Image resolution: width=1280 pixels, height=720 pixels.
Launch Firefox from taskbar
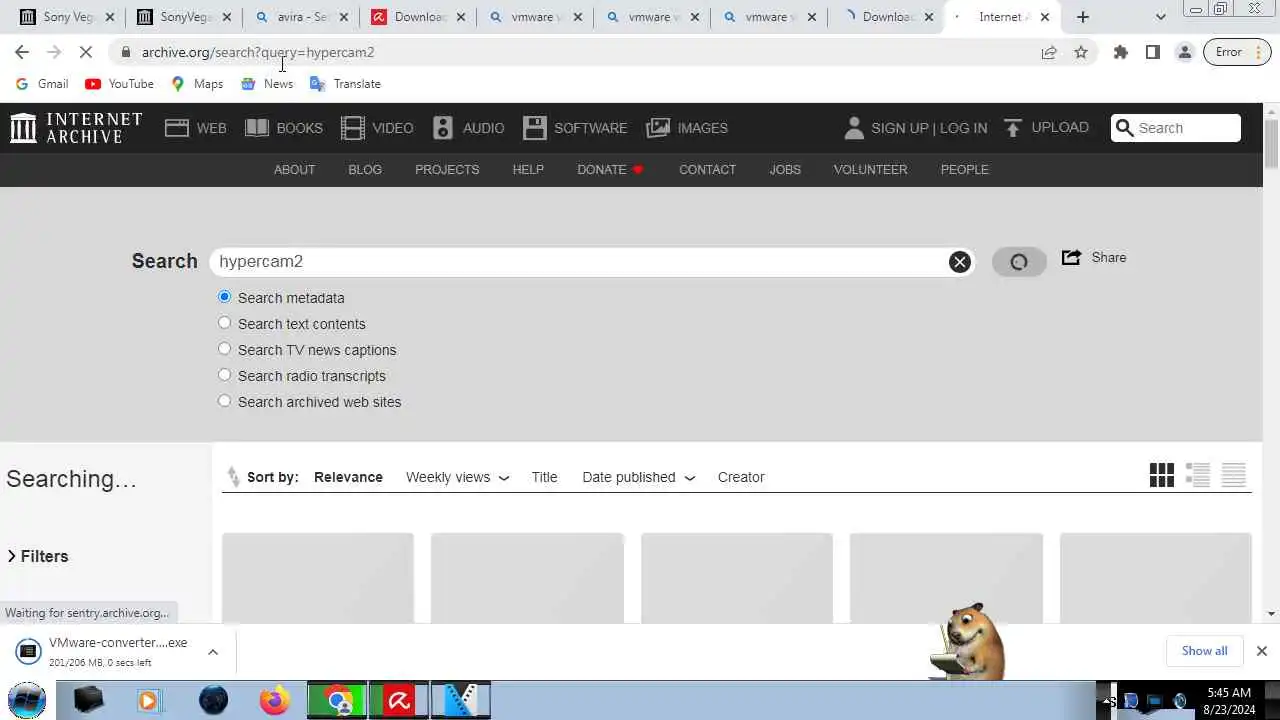pos(274,700)
